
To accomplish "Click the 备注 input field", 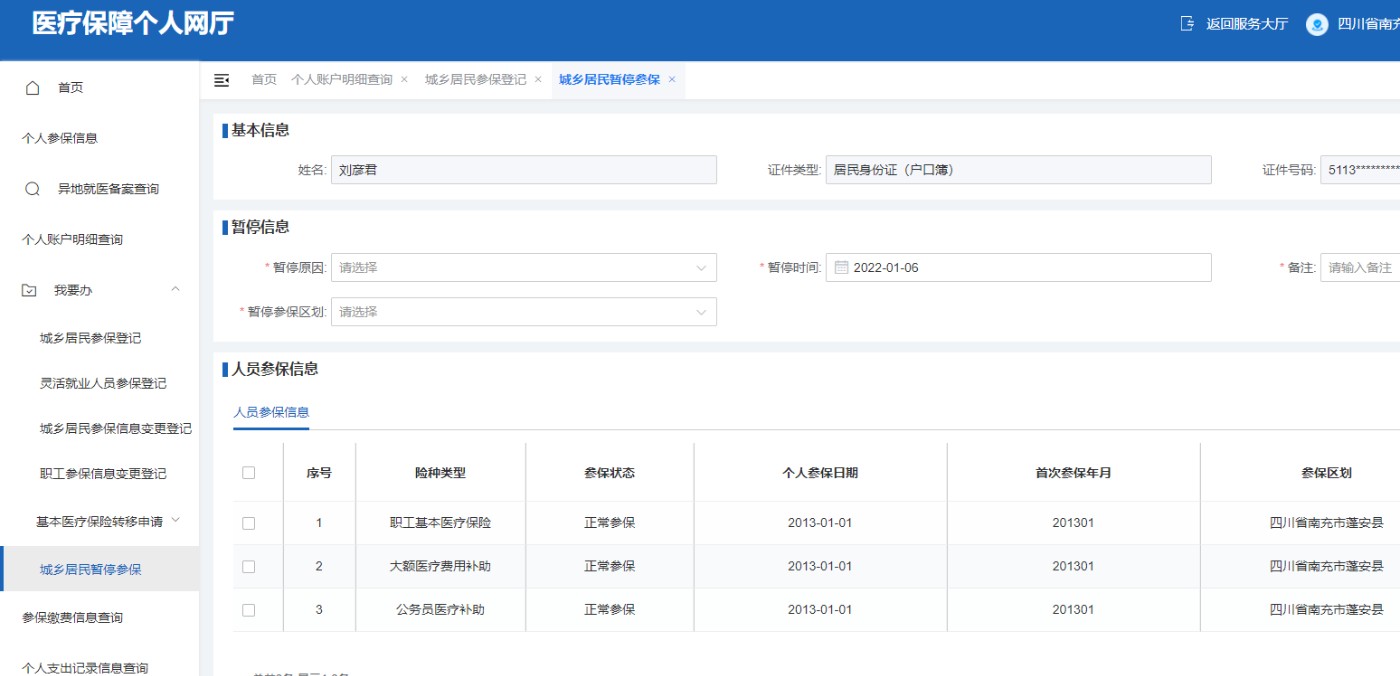I will [x=1360, y=268].
